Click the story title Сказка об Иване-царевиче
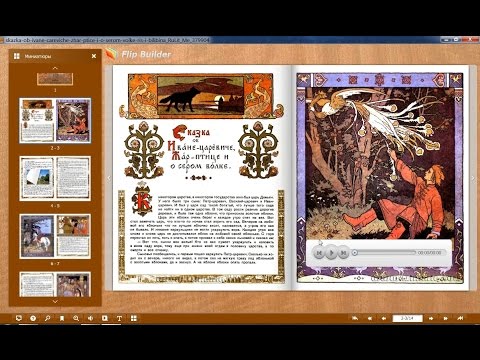 tap(201, 149)
